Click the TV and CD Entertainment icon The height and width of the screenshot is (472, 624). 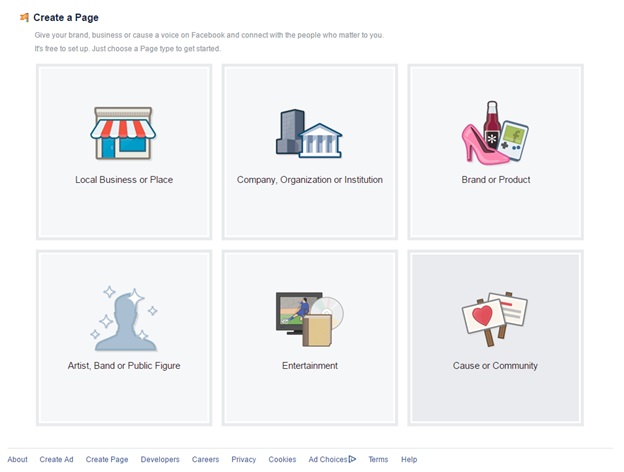pyautogui.click(x=310, y=319)
